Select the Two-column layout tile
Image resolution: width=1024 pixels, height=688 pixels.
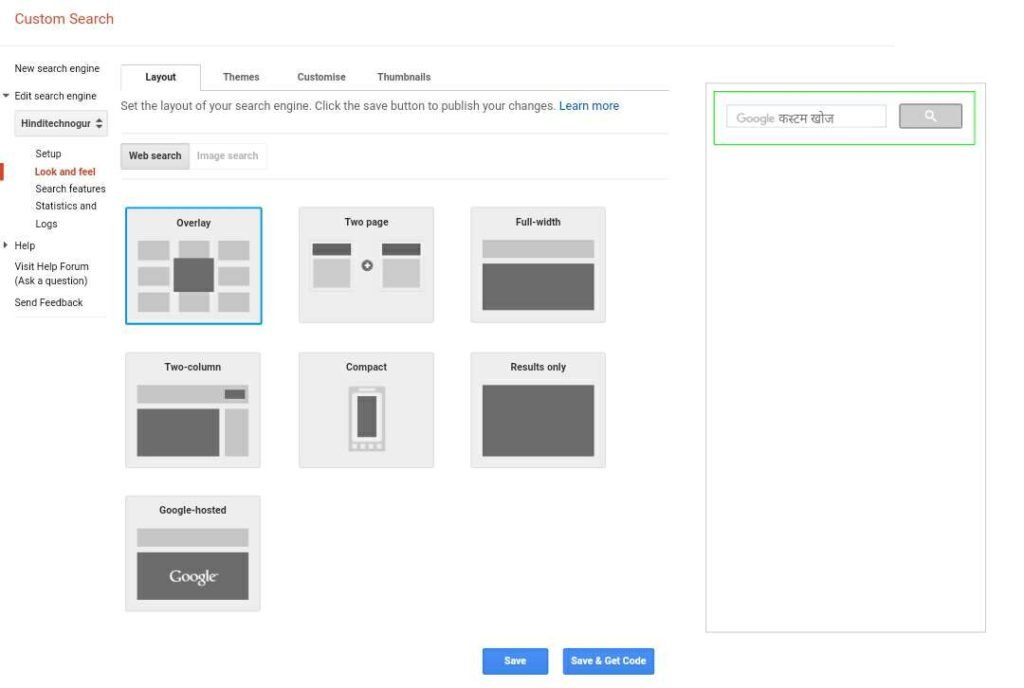[x=193, y=410]
